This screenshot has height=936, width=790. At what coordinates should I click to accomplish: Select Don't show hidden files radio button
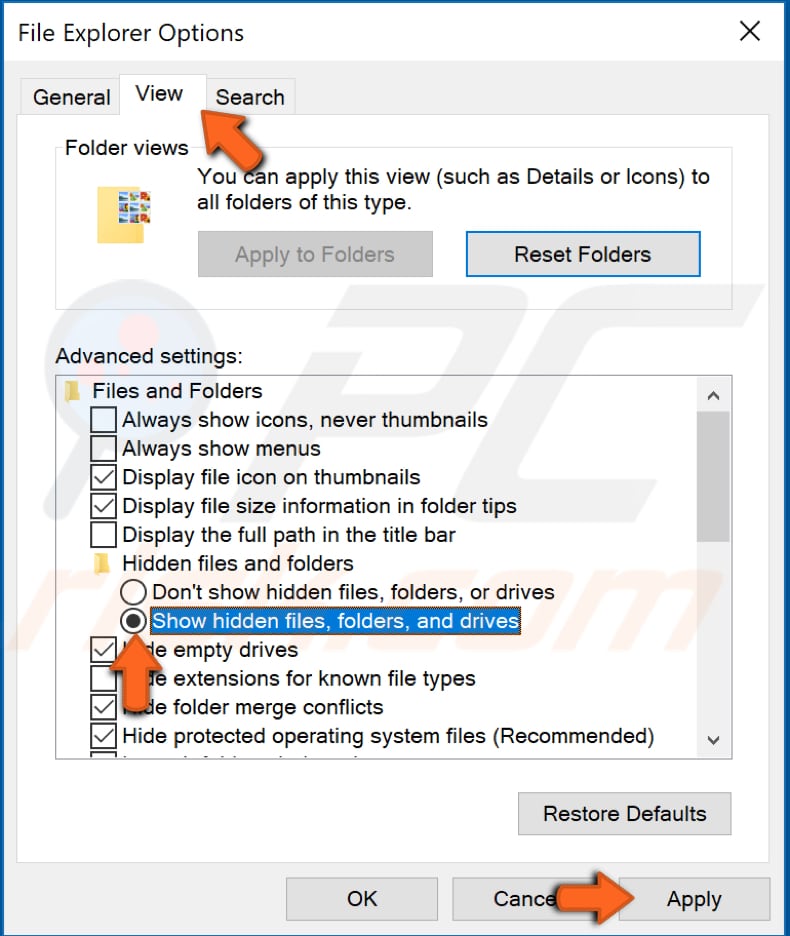click(133, 592)
